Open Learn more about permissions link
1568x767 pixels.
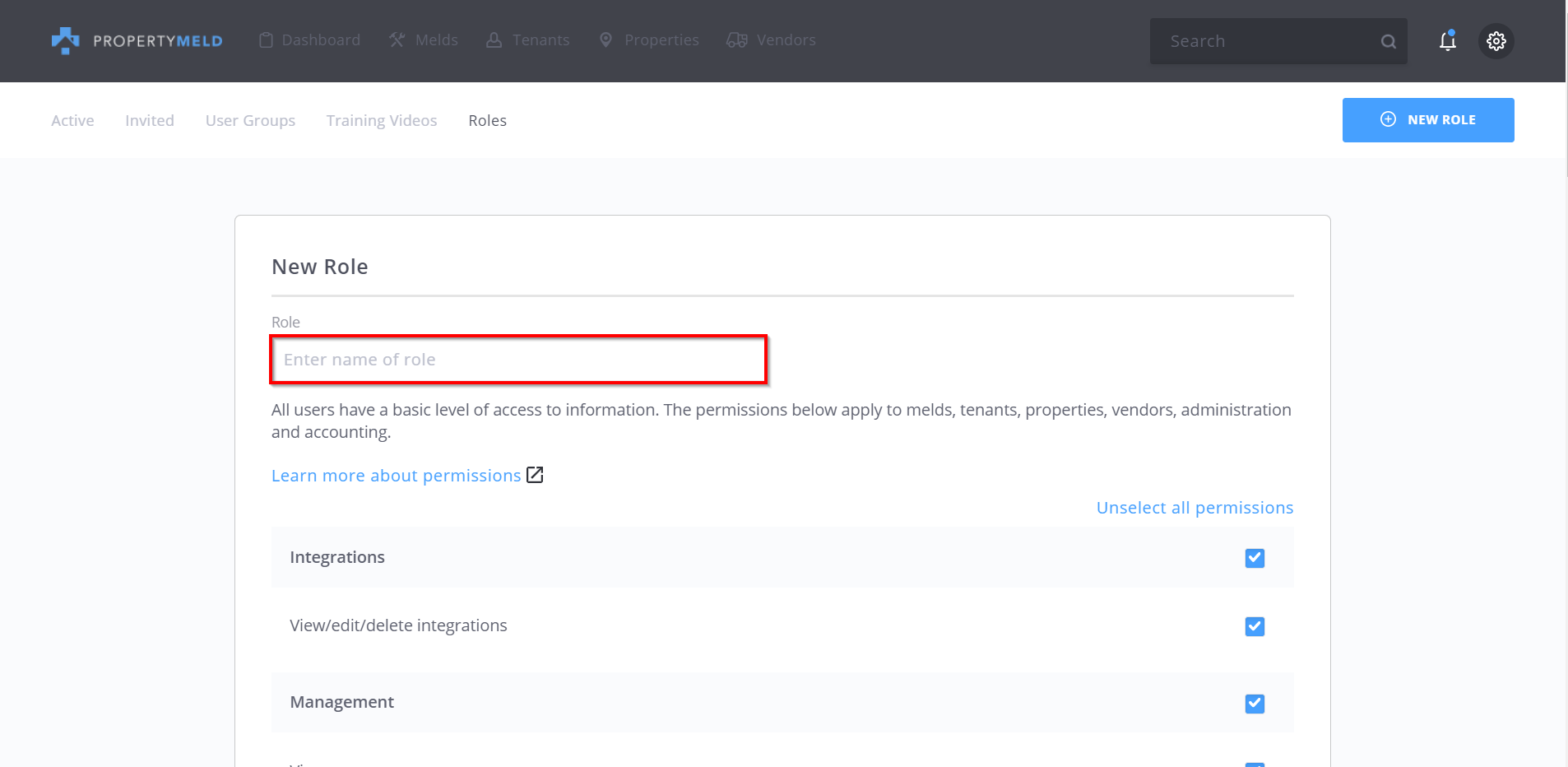(396, 476)
